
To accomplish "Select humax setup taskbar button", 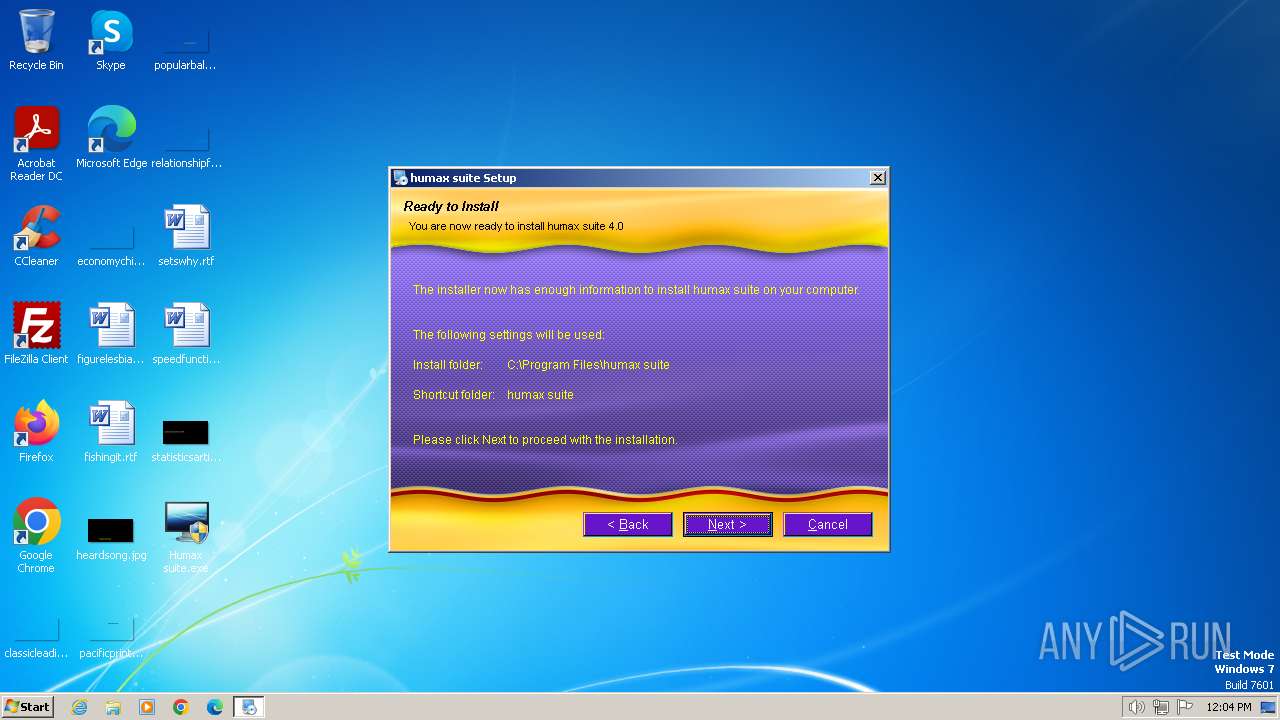I will click(x=249, y=707).
